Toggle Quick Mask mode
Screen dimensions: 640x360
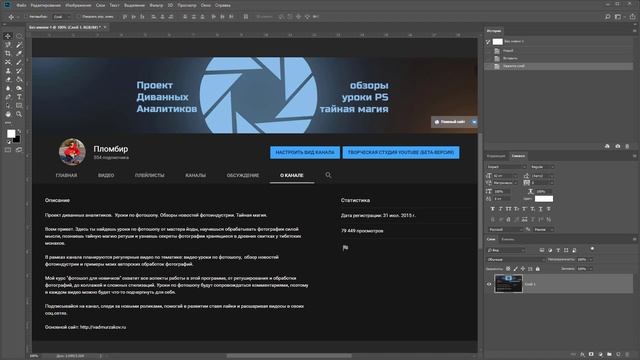[x=8, y=150]
